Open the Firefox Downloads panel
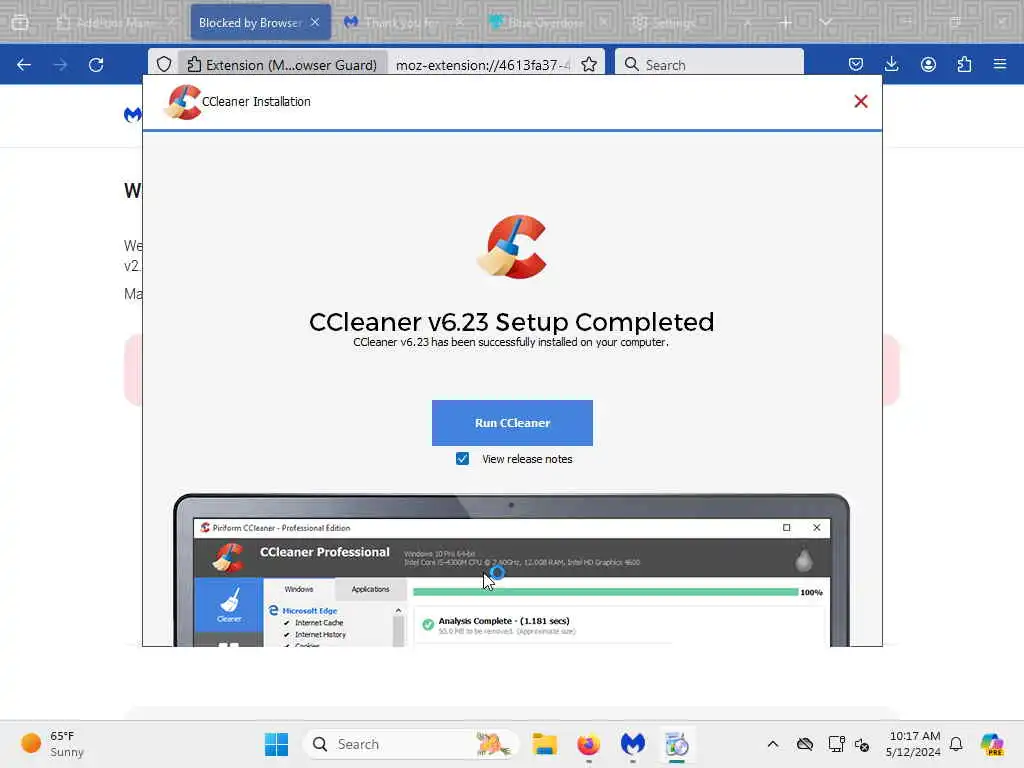 [x=891, y=64]
